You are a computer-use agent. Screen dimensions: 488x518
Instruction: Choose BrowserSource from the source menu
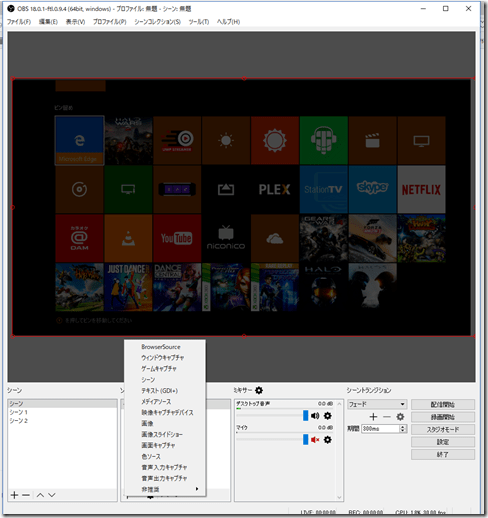[165, 347]
